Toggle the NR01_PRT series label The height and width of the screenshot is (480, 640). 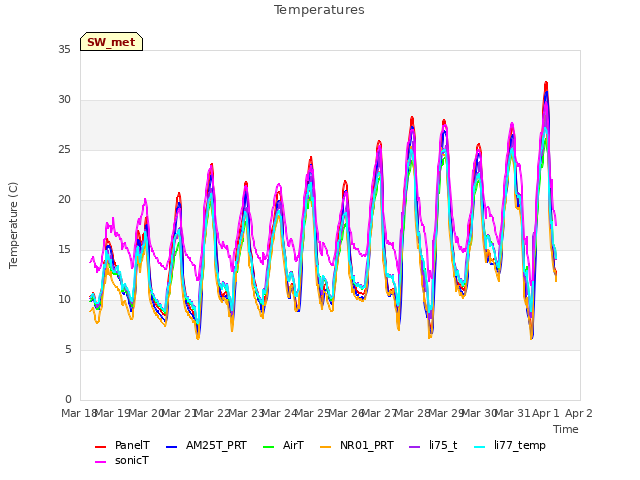(367, 445)
